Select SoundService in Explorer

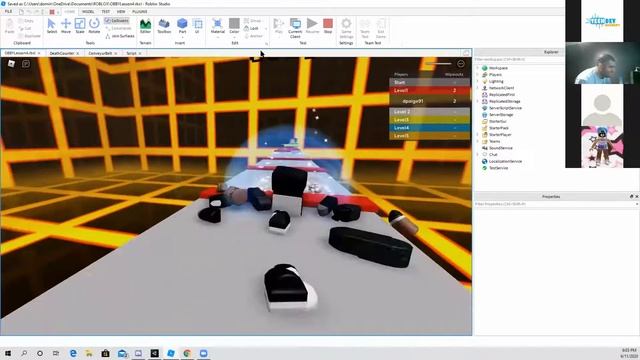[x=500, y=148]
